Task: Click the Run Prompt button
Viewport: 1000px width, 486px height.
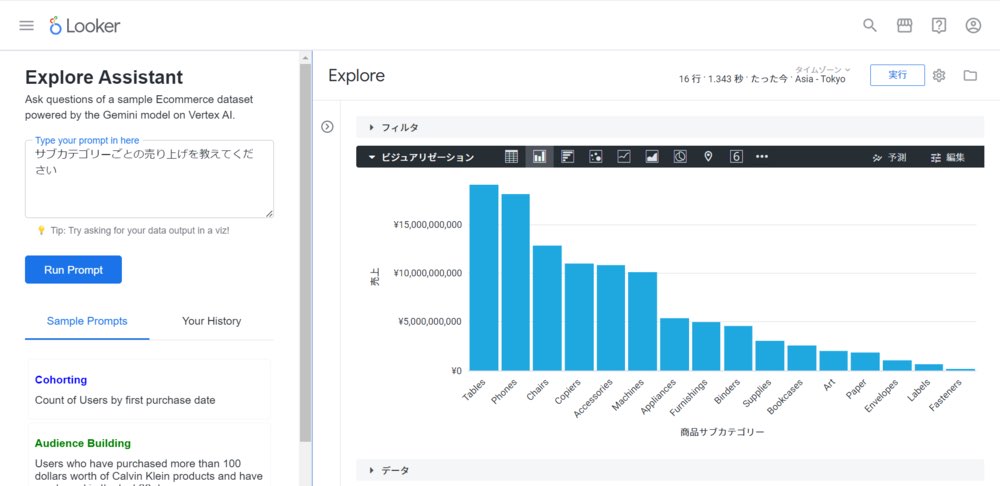Action: coord(73,270)
